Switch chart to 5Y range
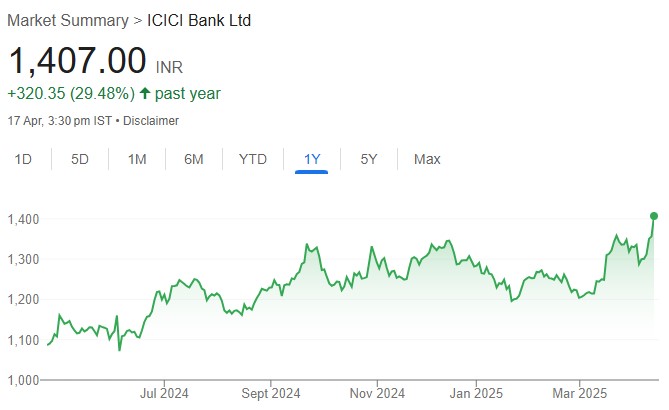The width and height of the screenshot is (669, 410). [369, 159]
